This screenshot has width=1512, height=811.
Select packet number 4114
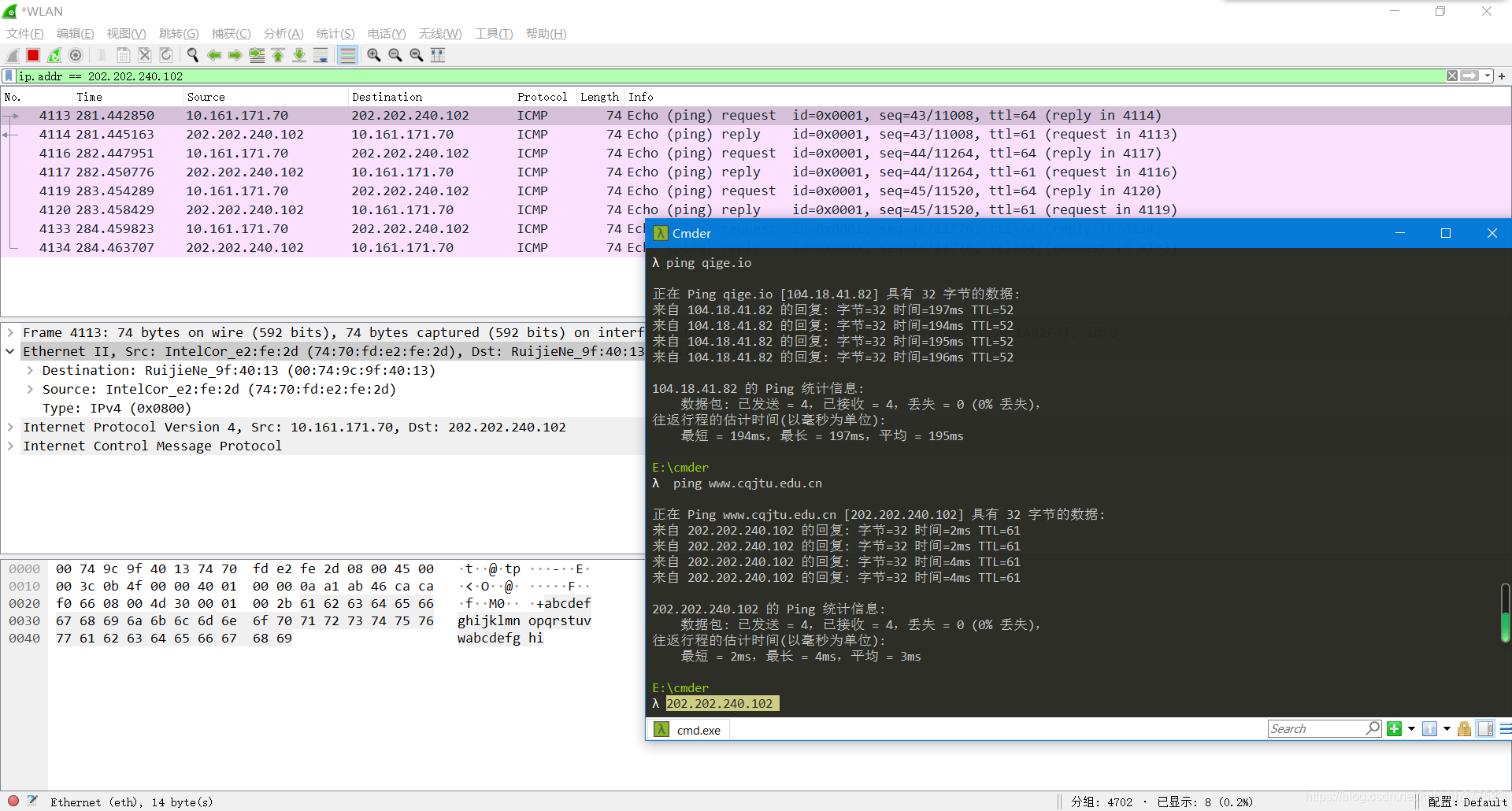(x=756, y=135)
